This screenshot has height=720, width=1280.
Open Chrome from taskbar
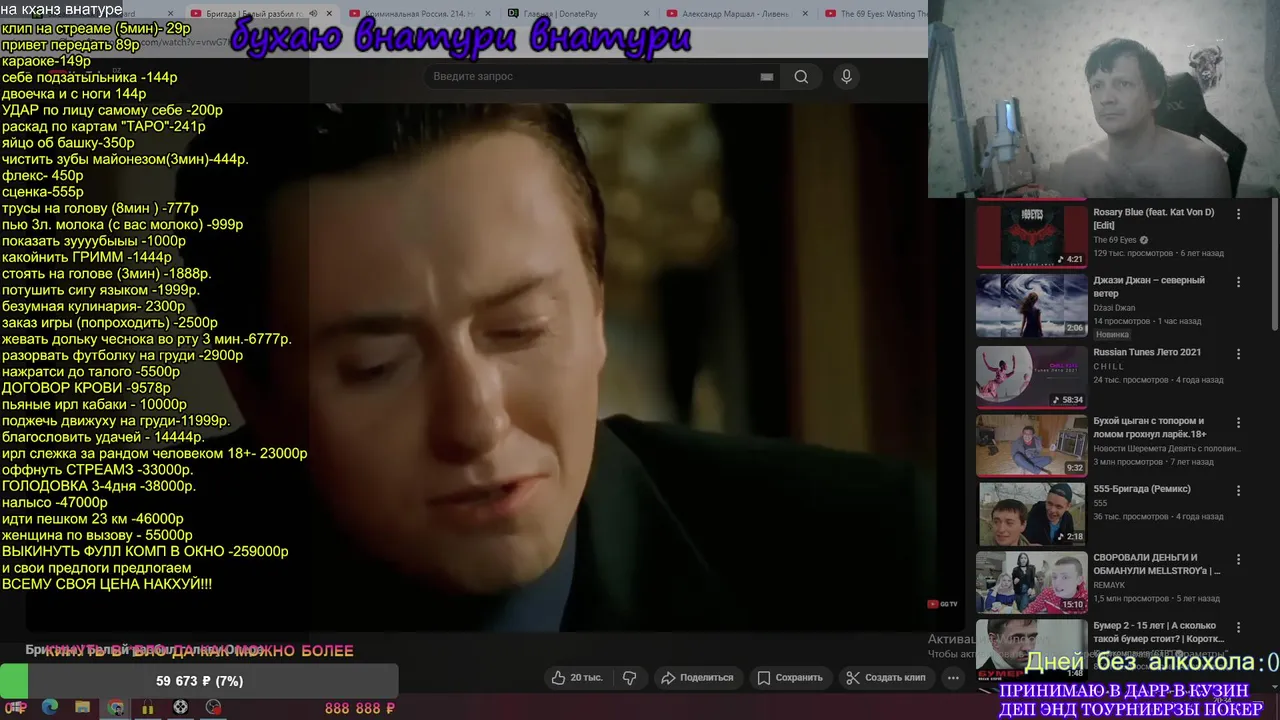115,707
